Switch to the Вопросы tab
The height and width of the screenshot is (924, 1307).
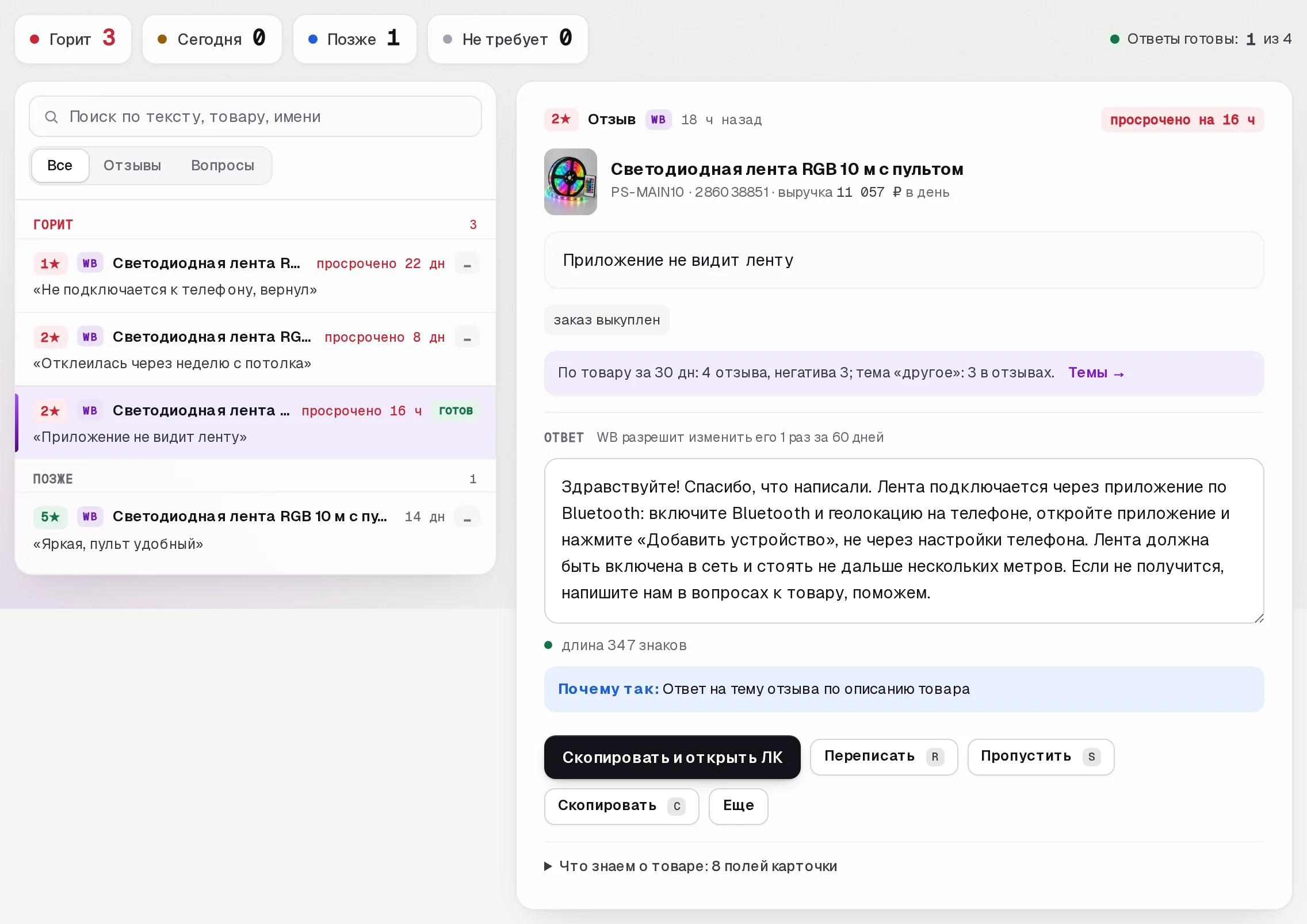click(x=223, y=166)
